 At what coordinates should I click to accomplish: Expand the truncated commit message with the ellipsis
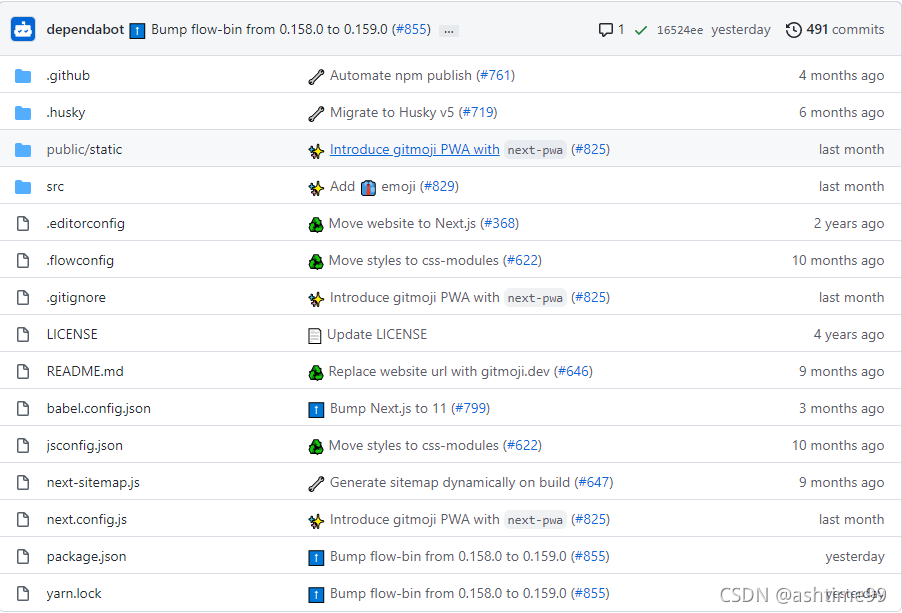point(448,31)
